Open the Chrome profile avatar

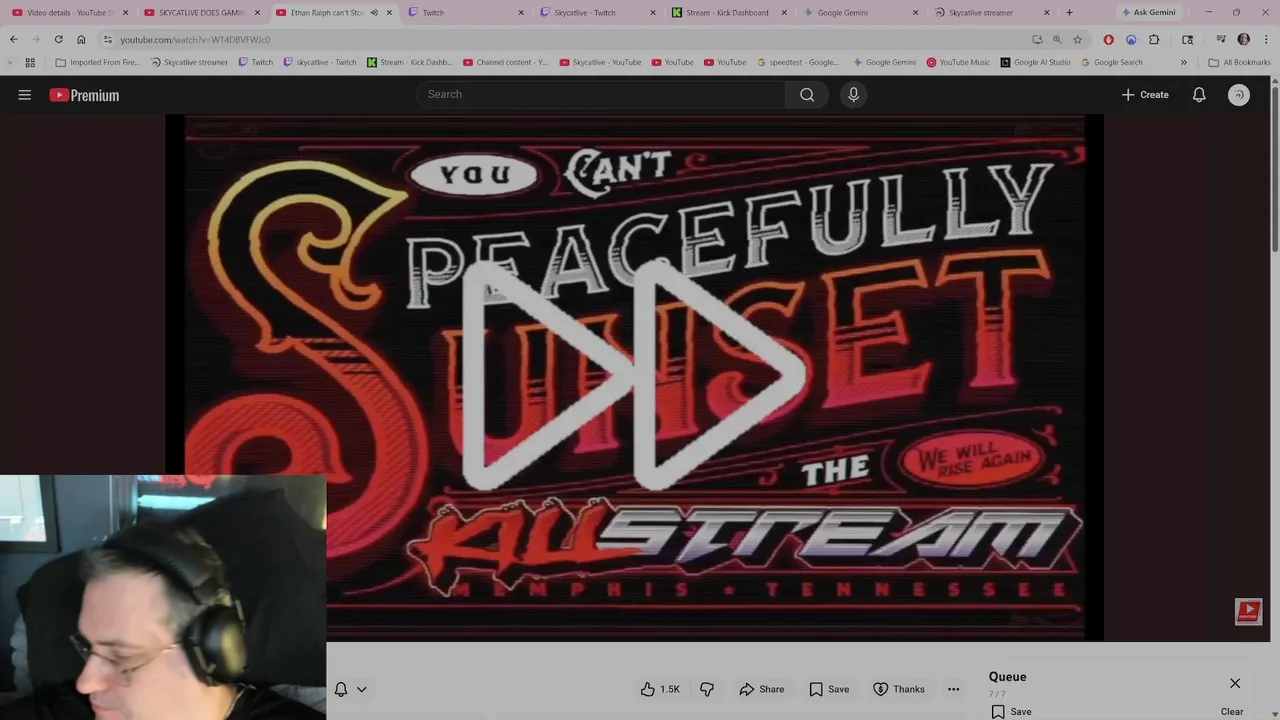pos(1244,39)
